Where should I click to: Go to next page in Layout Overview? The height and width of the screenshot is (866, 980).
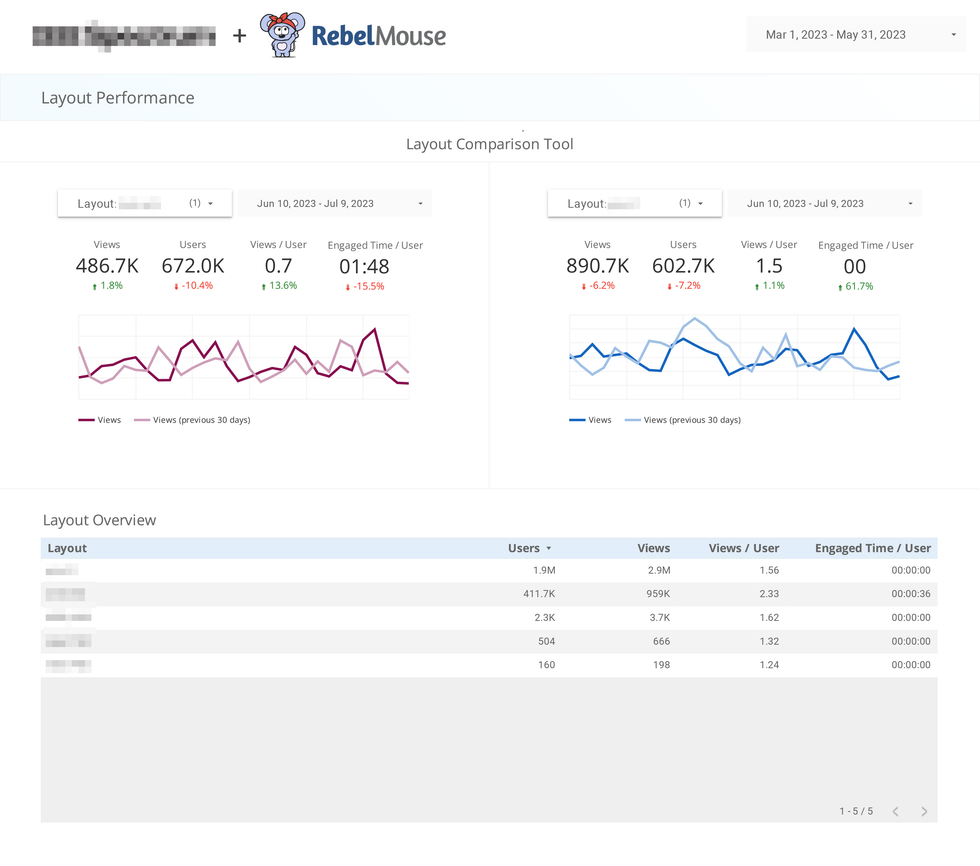point(922,811)
